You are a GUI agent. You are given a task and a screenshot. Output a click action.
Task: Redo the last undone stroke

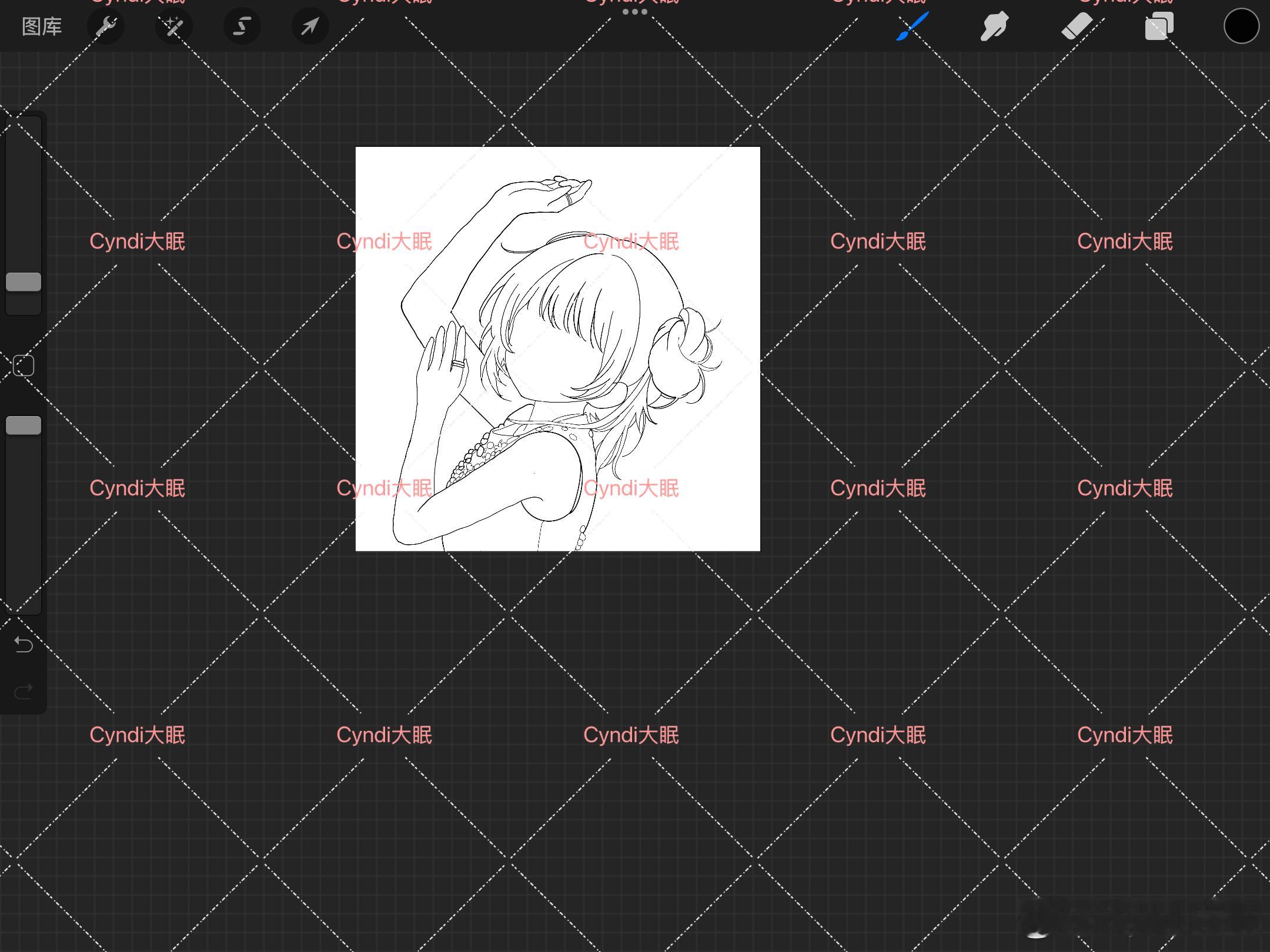click(x=24, y=692)
